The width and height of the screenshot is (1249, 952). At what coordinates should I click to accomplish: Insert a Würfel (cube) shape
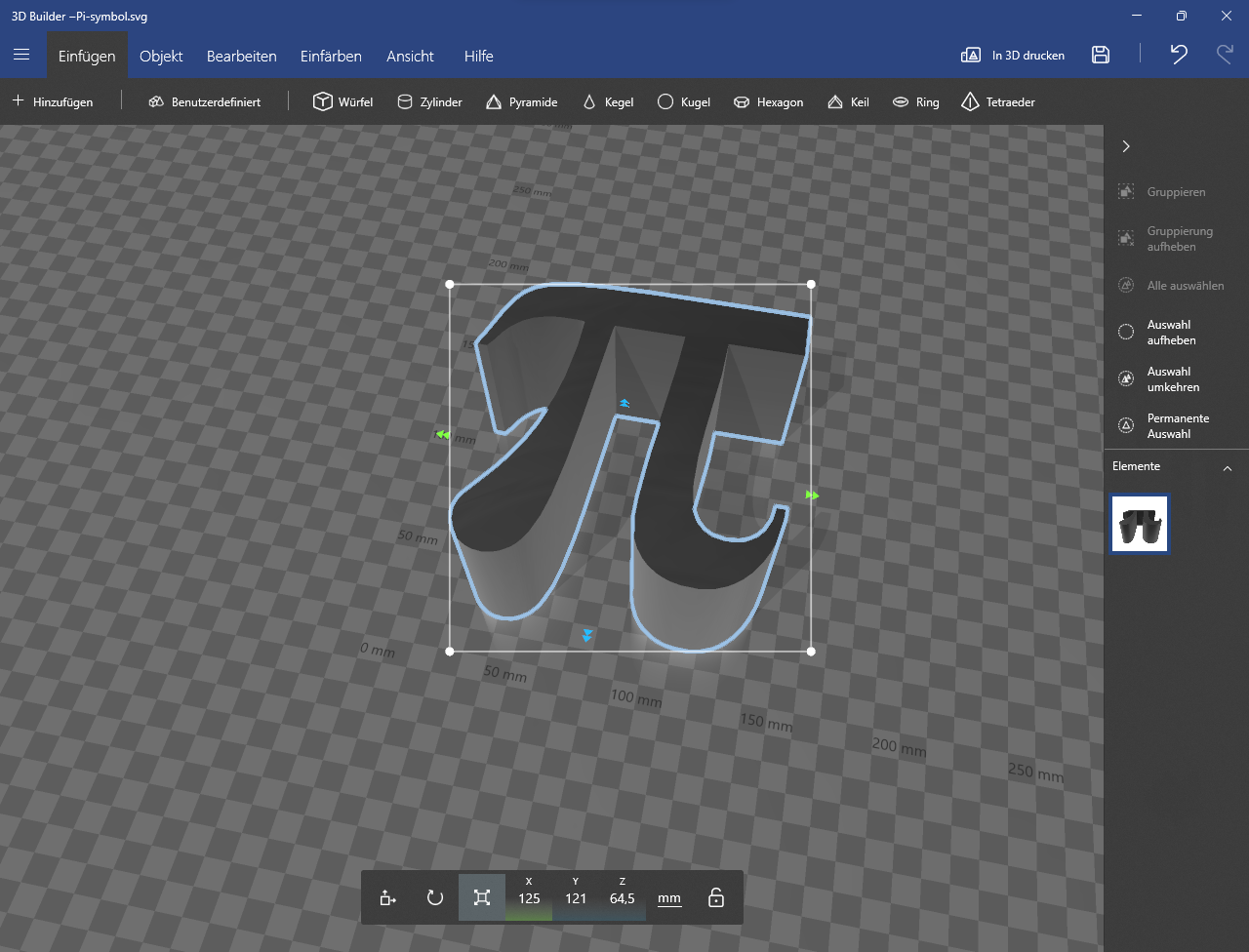coord(342,101)
